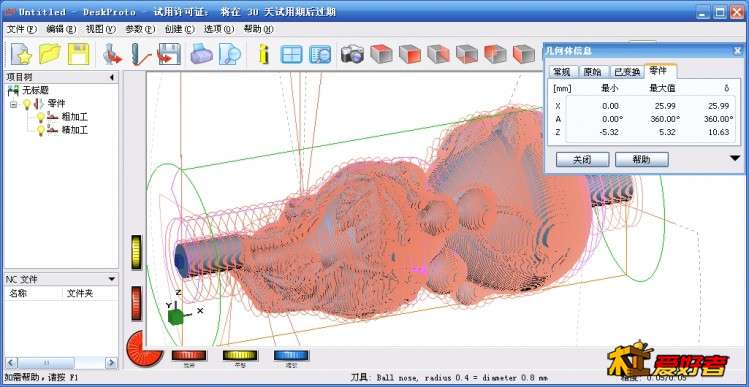Show geometry information yellow 'i' icon
This screenshot has height=387, width=749.
point(263,54)
